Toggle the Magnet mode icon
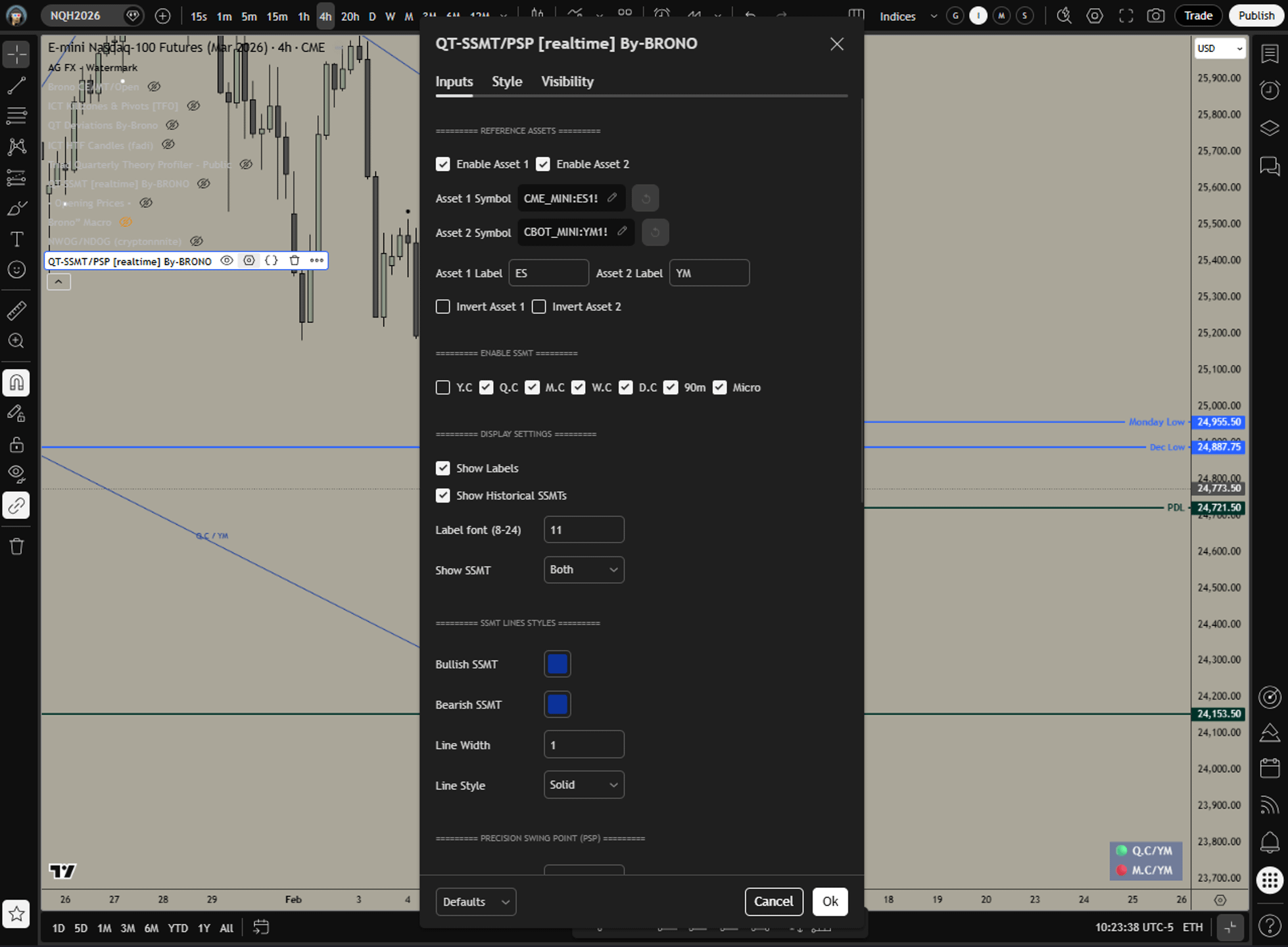Screen dimensions: 1288x947 [16, 383]
